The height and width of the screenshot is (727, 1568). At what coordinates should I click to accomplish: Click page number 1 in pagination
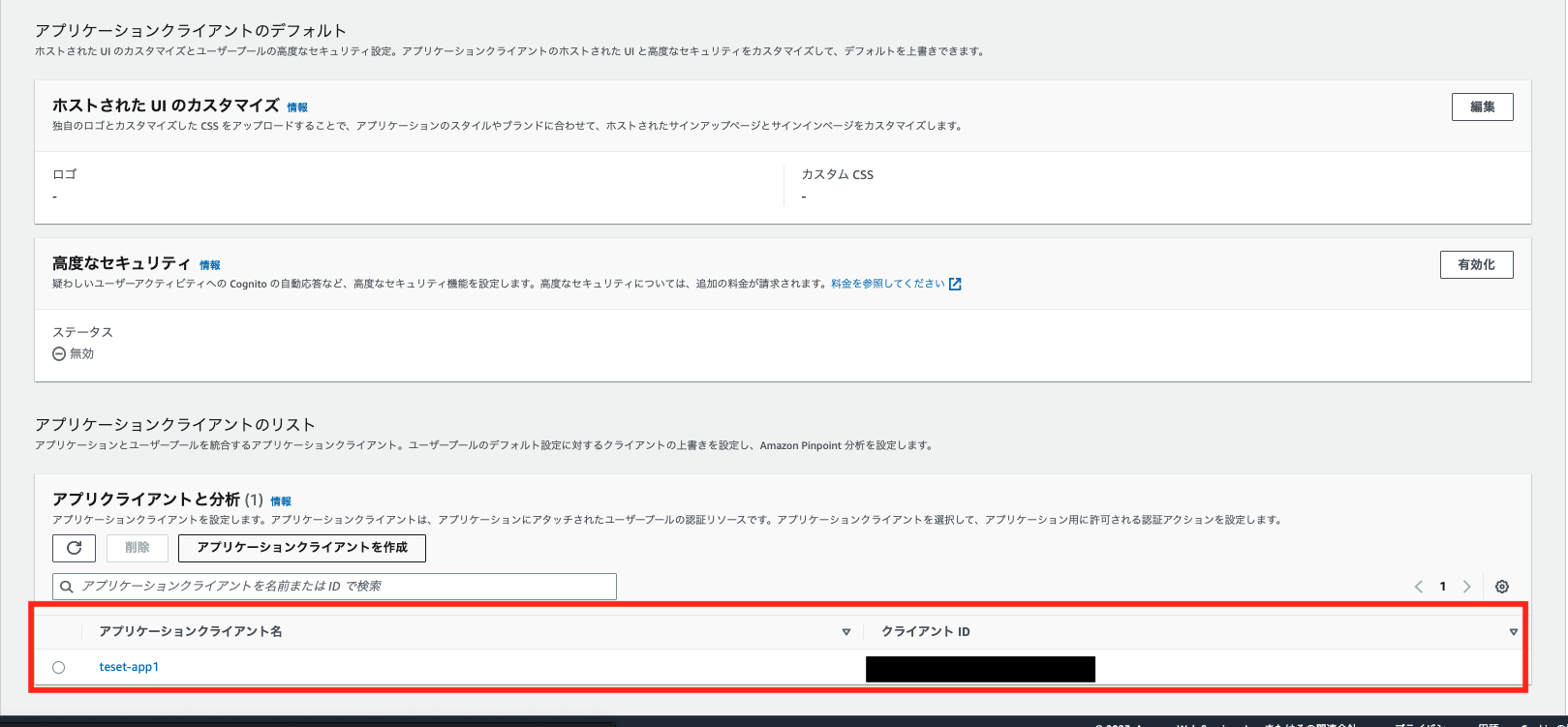[x=1442, y=587]
